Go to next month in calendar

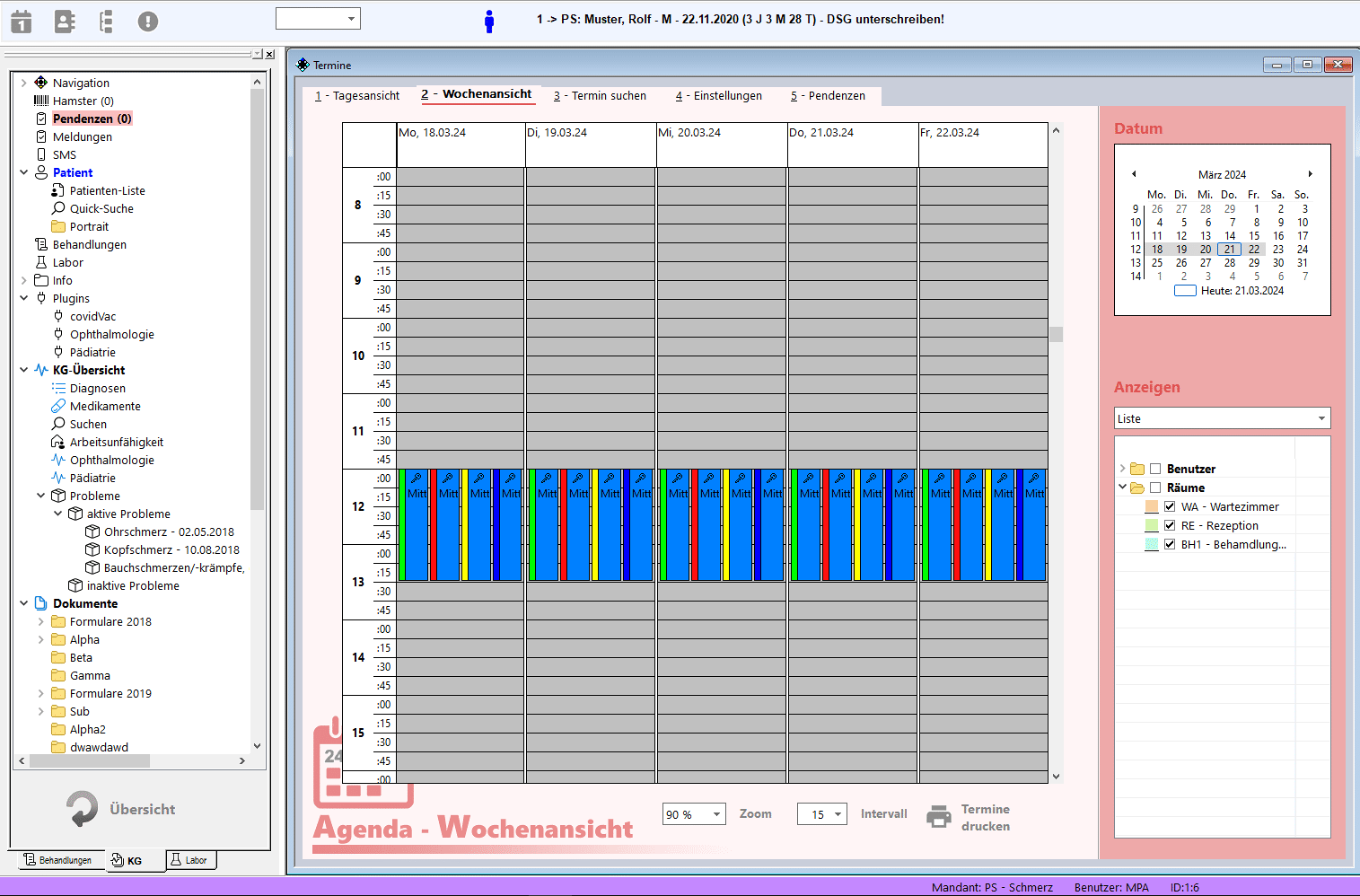point(1310,174)
